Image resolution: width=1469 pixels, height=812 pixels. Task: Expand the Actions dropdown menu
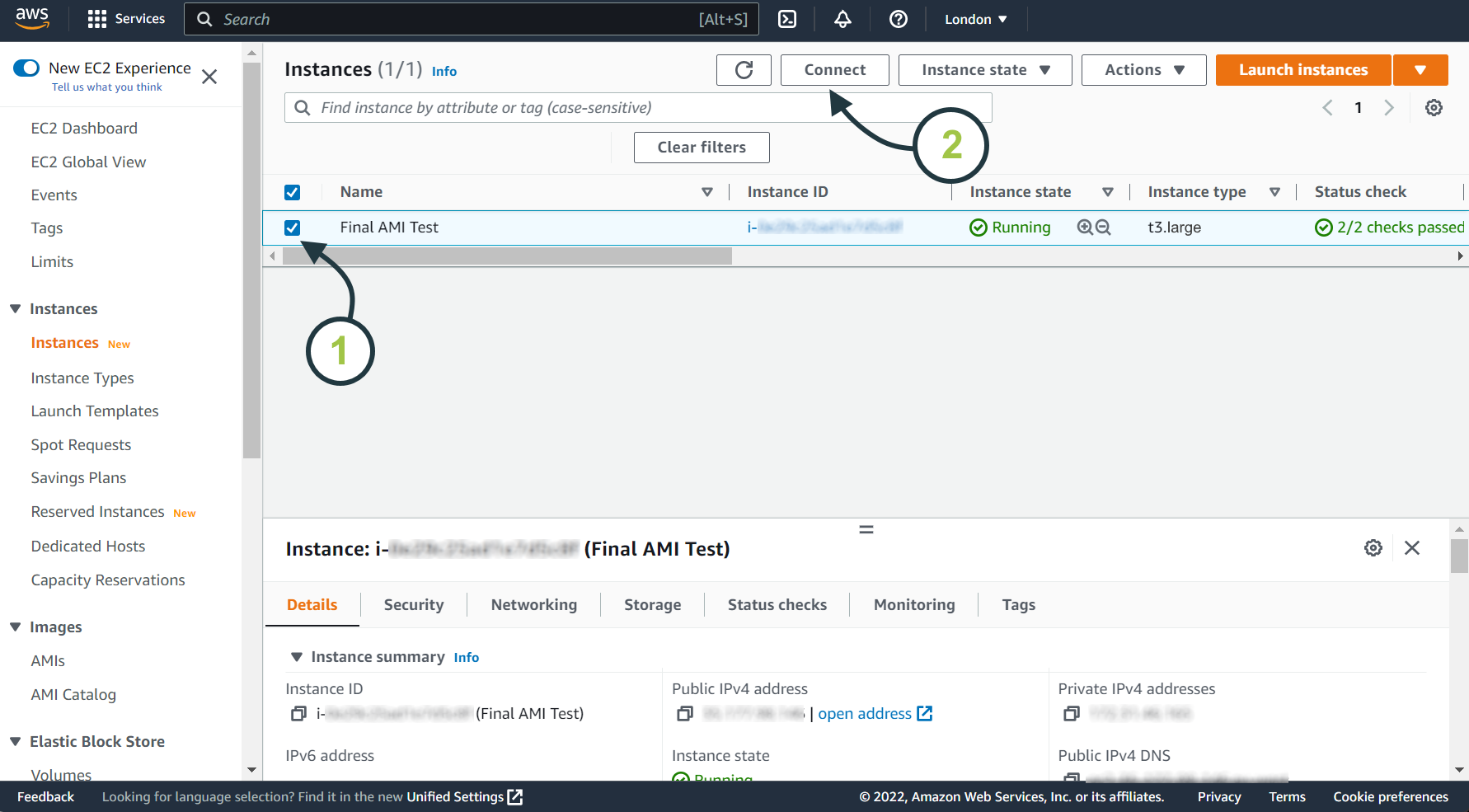click(x=1143, y=70)
